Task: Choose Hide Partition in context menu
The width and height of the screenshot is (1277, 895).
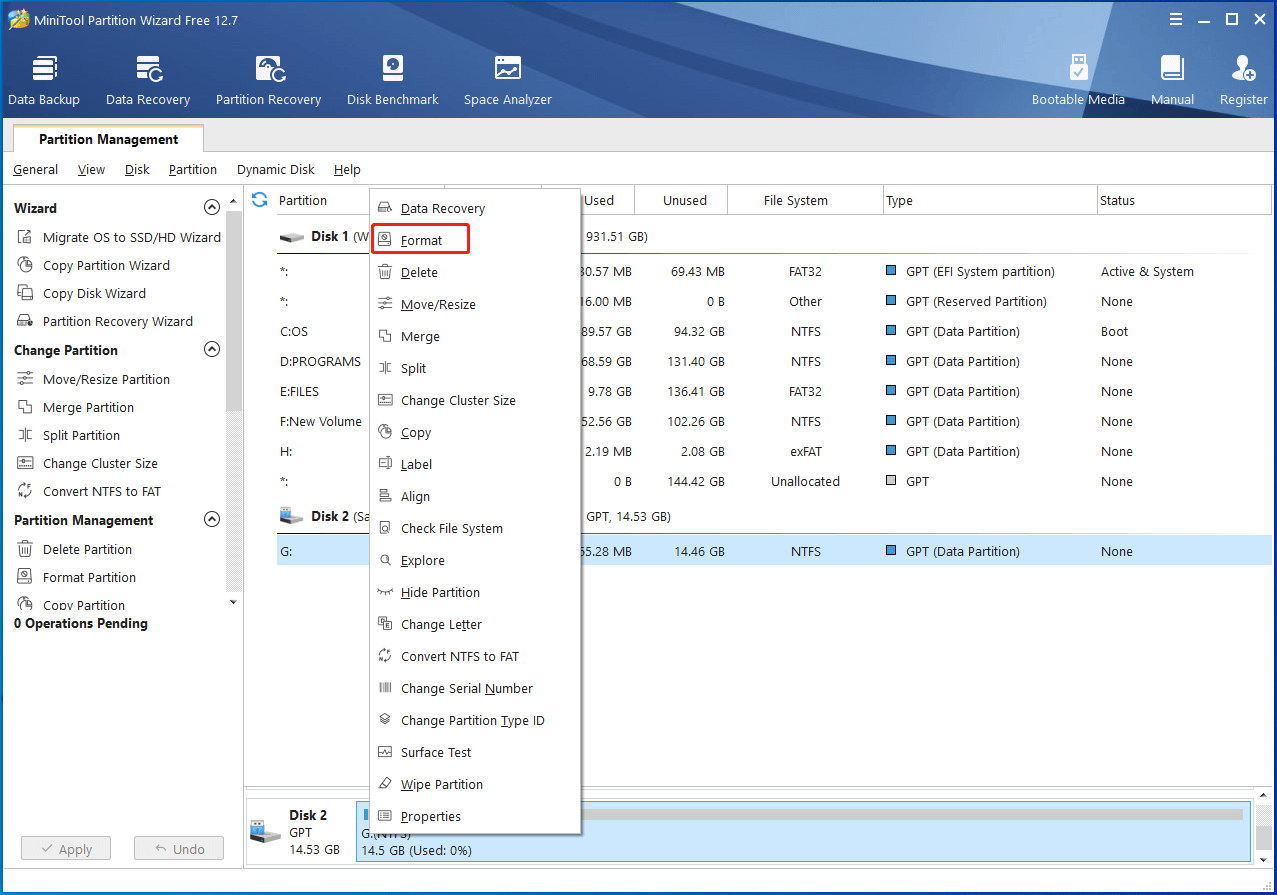Action: [476, 592]
